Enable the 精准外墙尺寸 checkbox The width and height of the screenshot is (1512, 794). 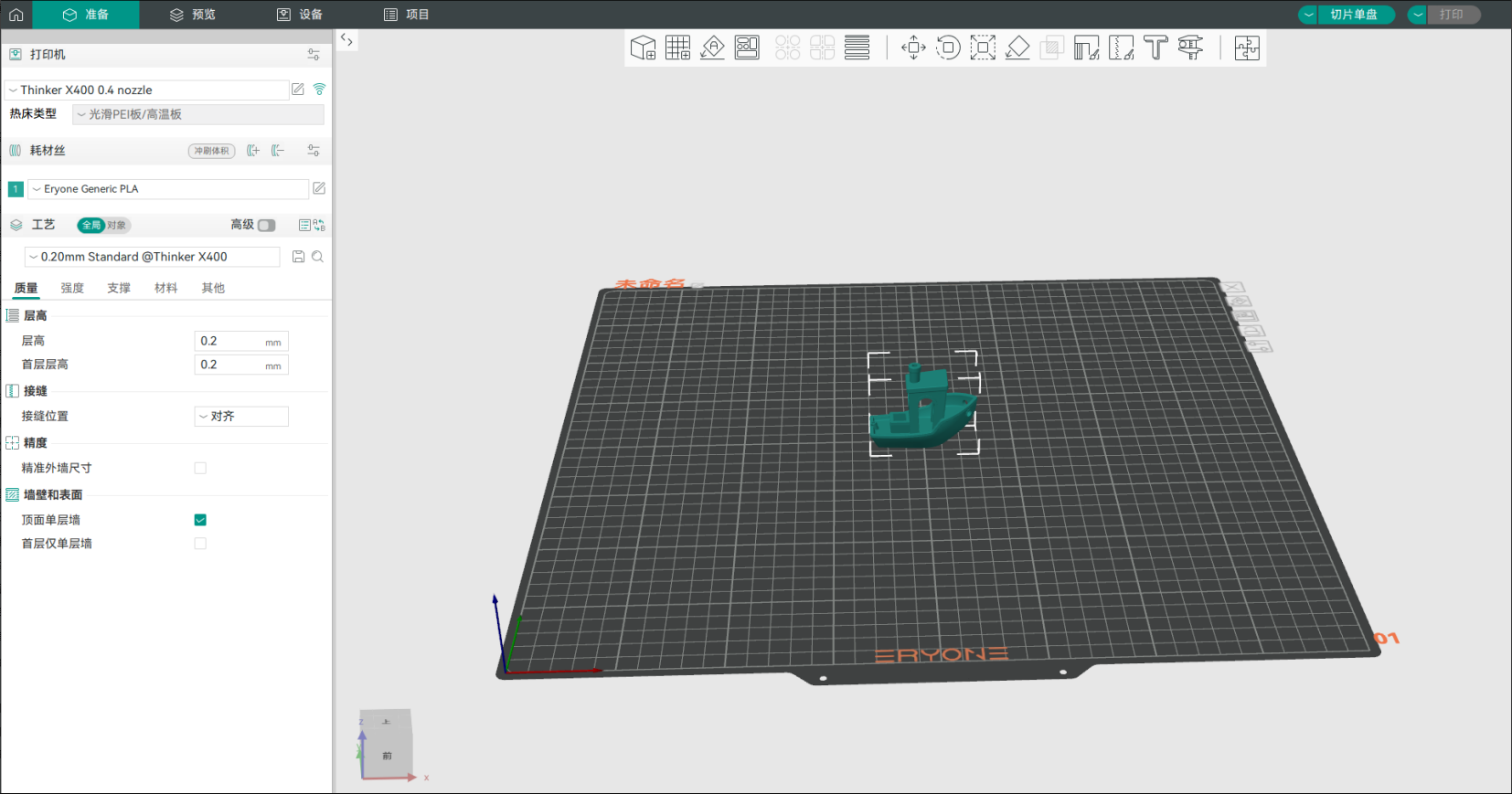[200, 468]
